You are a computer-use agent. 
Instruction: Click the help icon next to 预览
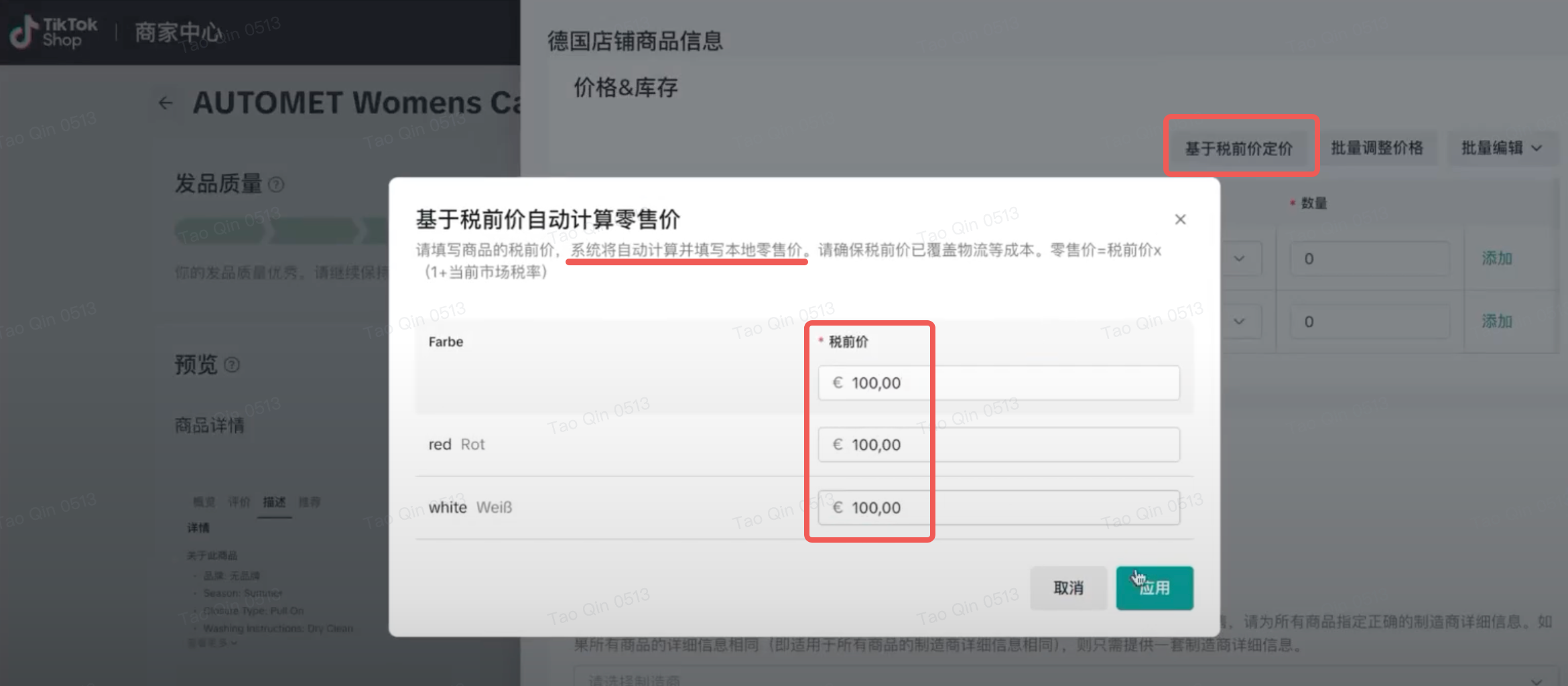point(232,365)
